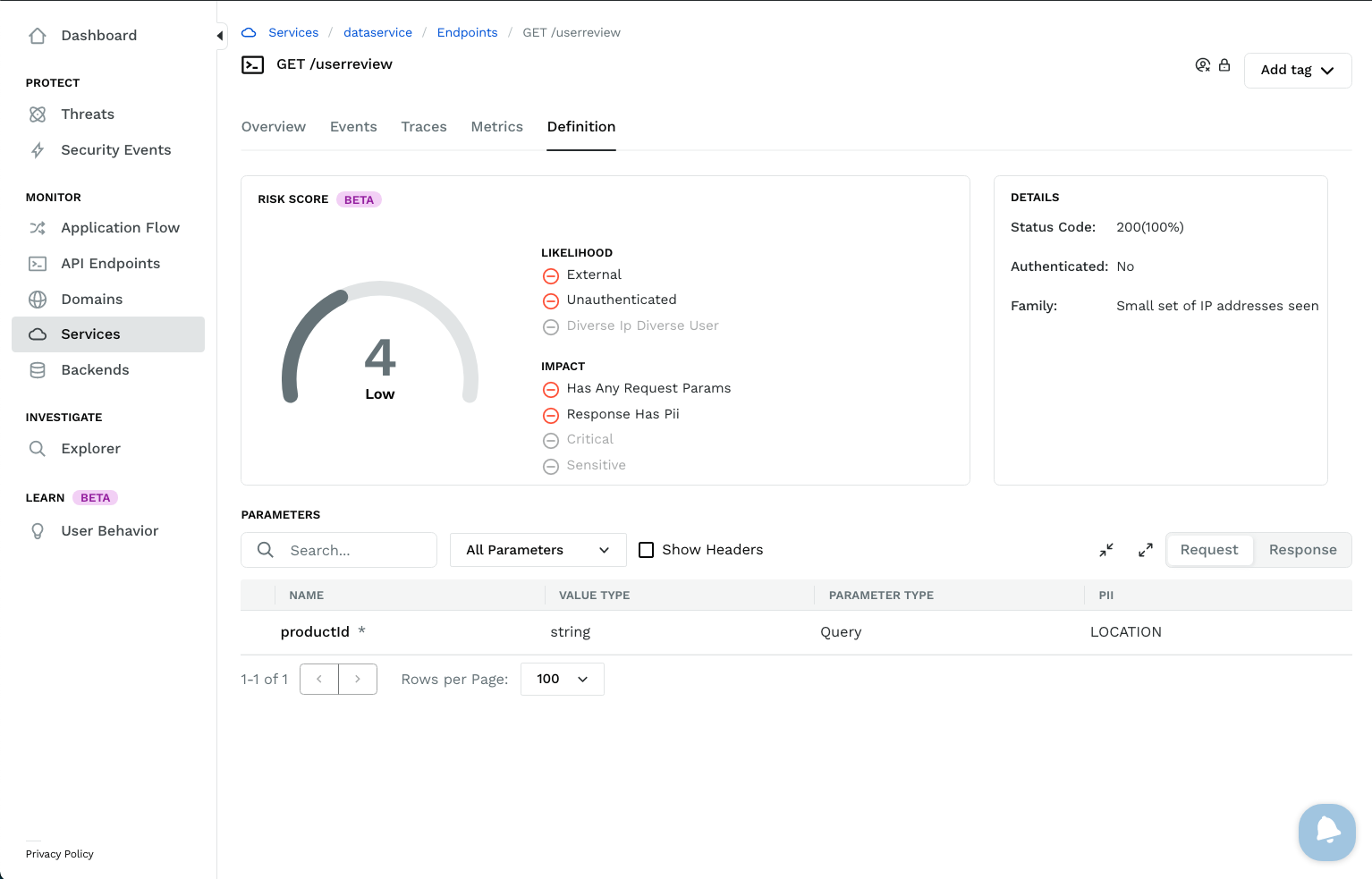Open the Rows per Page dropdown
Screen dimensions: 1372x879
(562, 680)
